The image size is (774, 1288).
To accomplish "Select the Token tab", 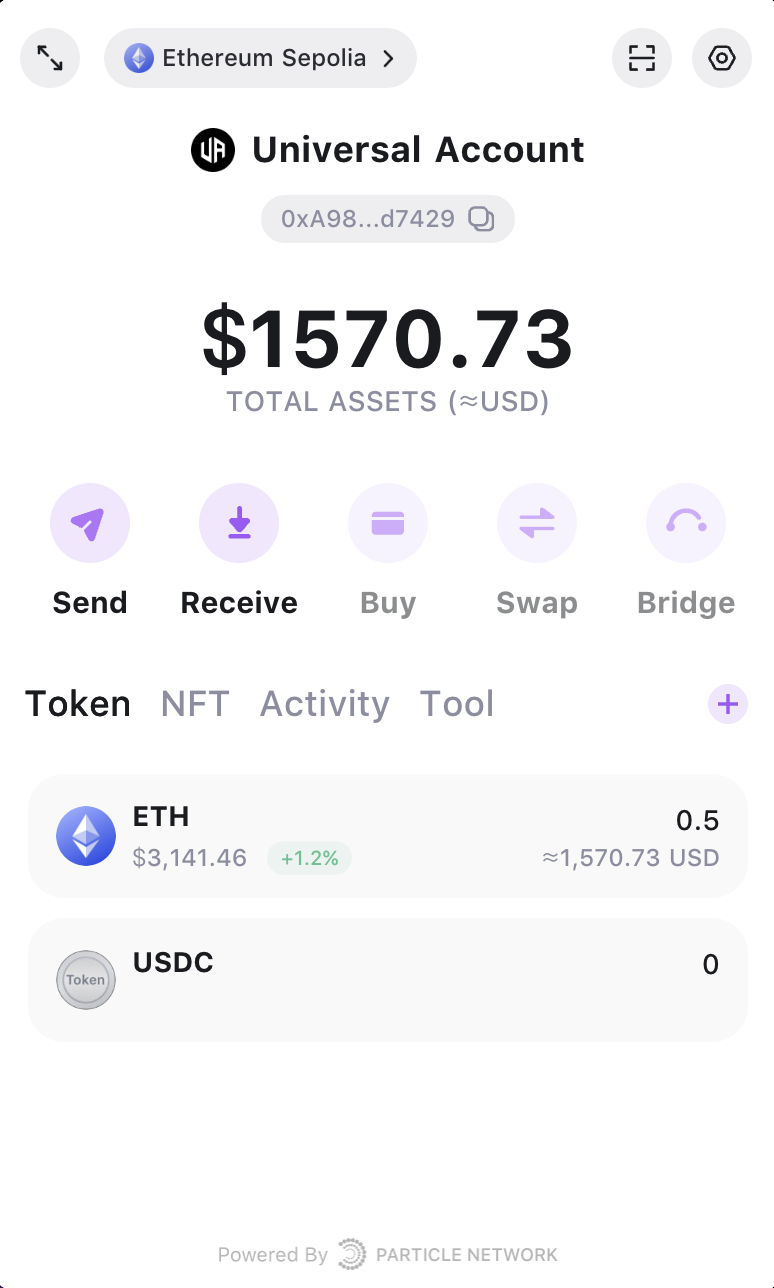I will (78, 704).
